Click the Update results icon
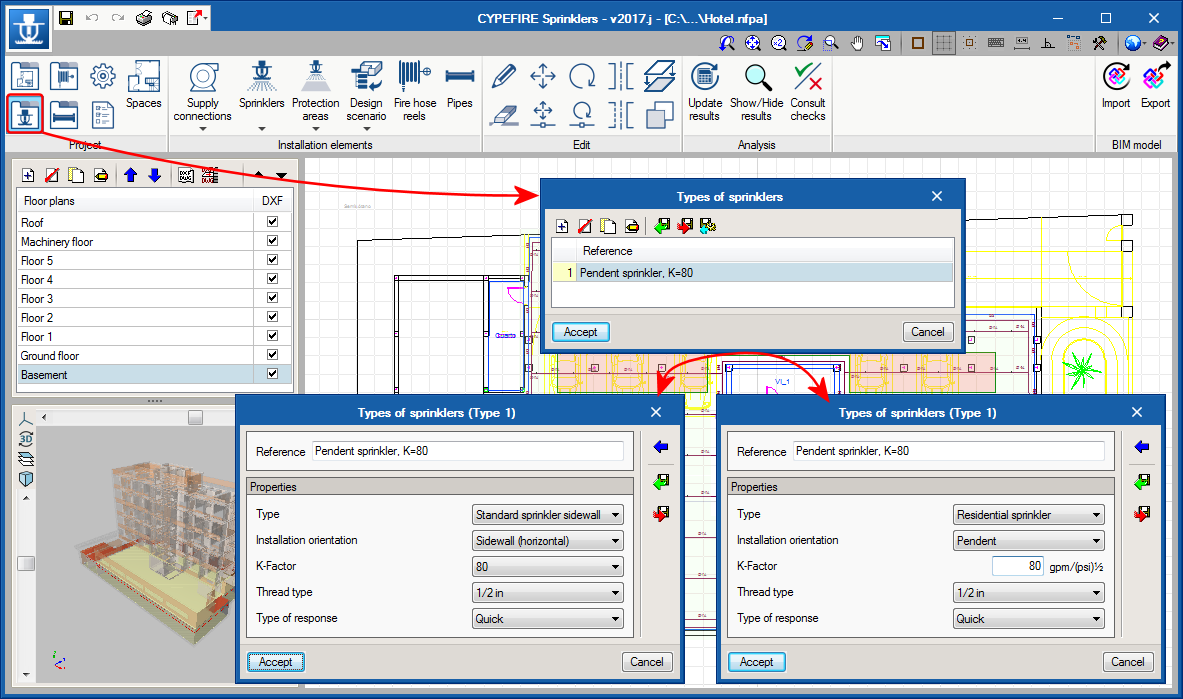 coord(705,90)
